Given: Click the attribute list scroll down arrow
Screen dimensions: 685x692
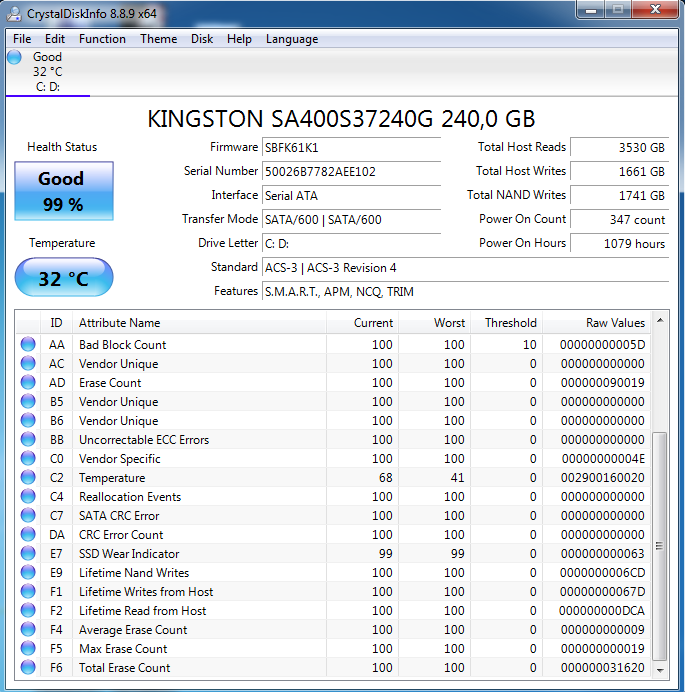Looking at the screenshot, I should (x=660, y=670).
